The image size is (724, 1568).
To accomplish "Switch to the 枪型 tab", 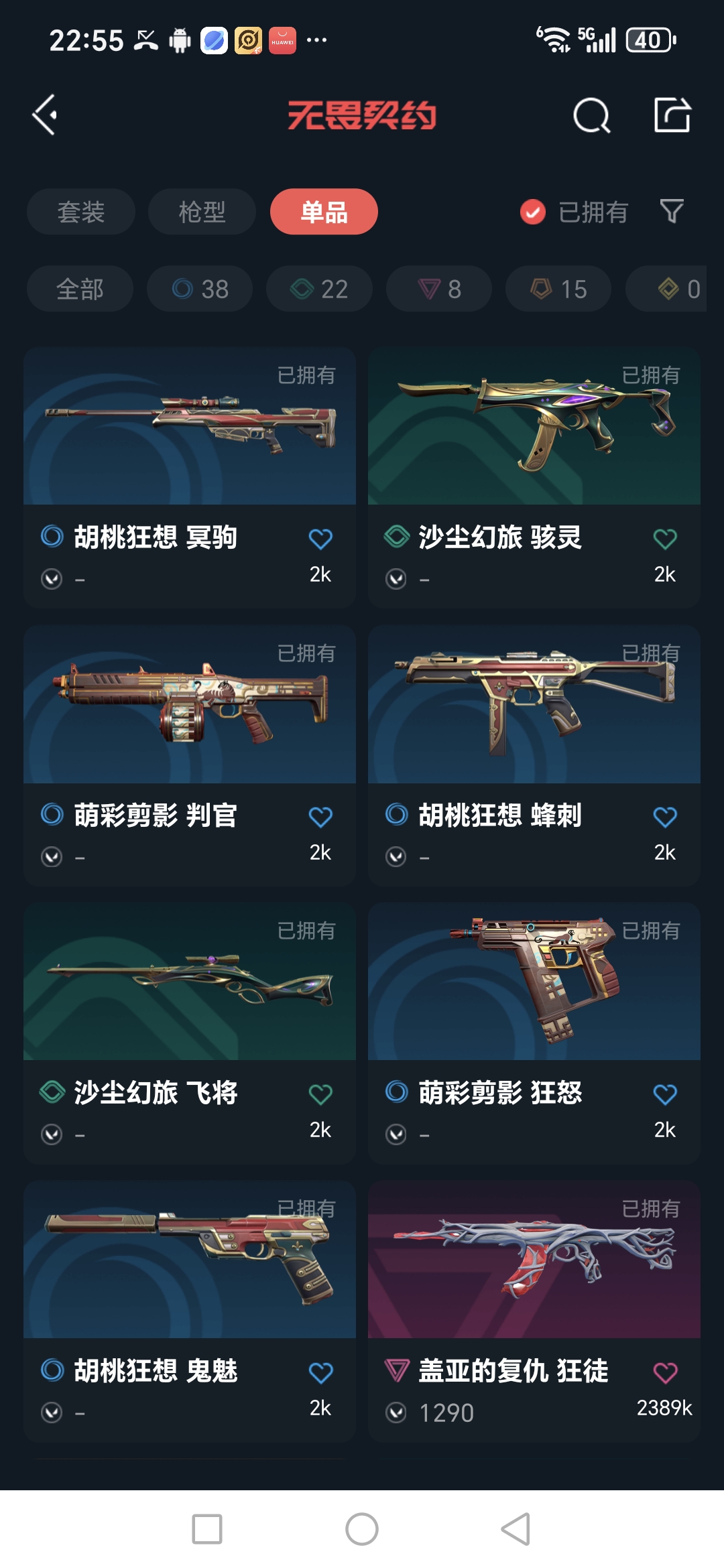I will click(x=202, y=212).
